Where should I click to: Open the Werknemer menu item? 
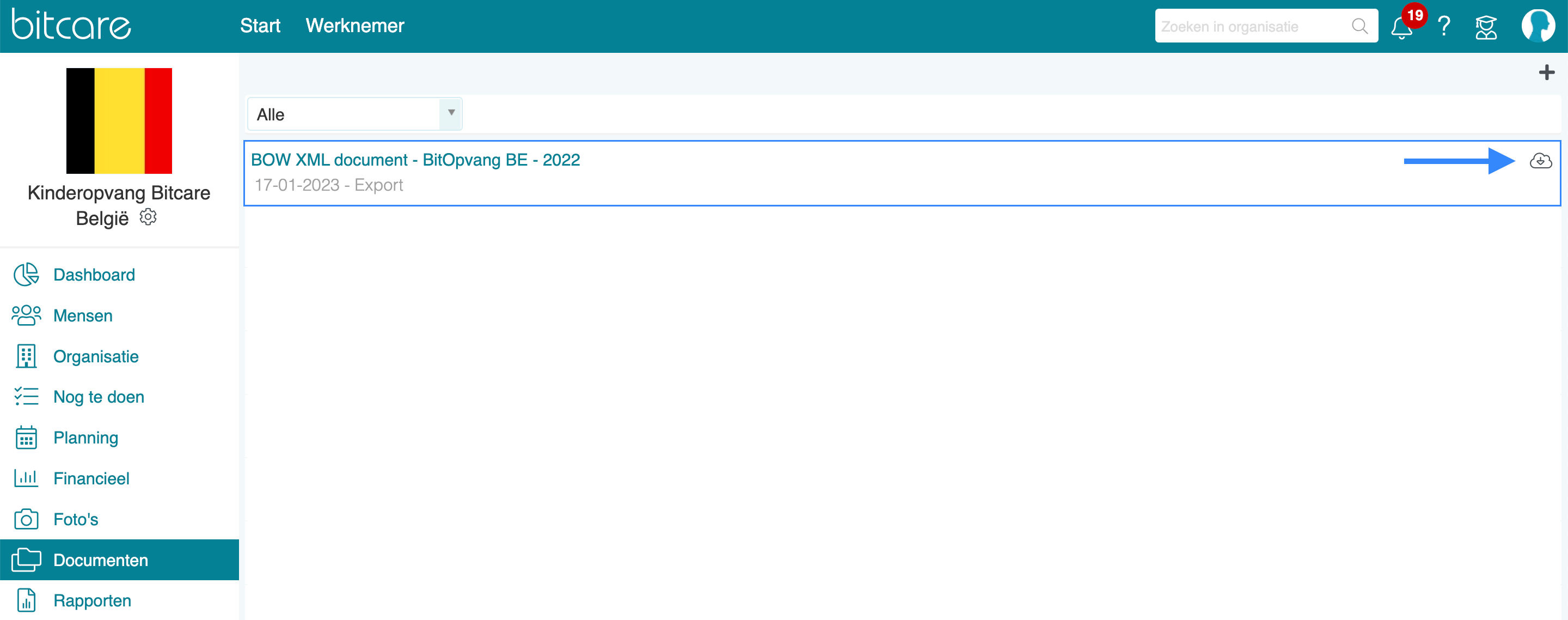[355, 26]
